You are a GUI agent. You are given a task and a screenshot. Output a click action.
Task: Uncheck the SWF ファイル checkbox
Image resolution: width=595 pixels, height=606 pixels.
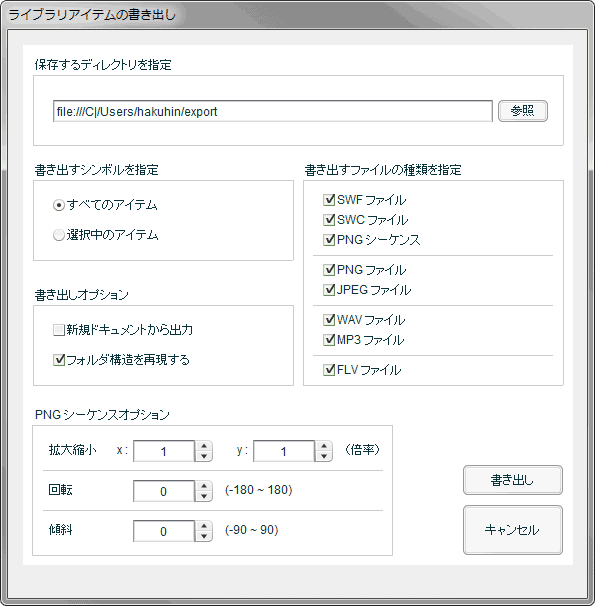pos(329,200)
